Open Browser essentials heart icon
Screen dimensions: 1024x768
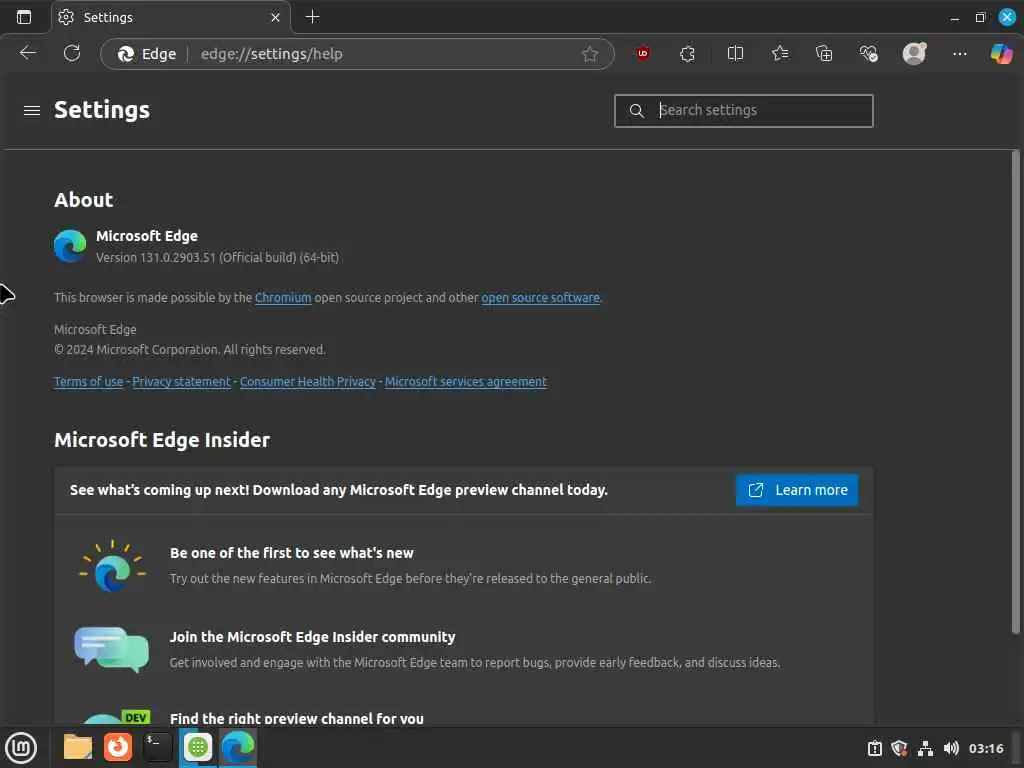869,54
